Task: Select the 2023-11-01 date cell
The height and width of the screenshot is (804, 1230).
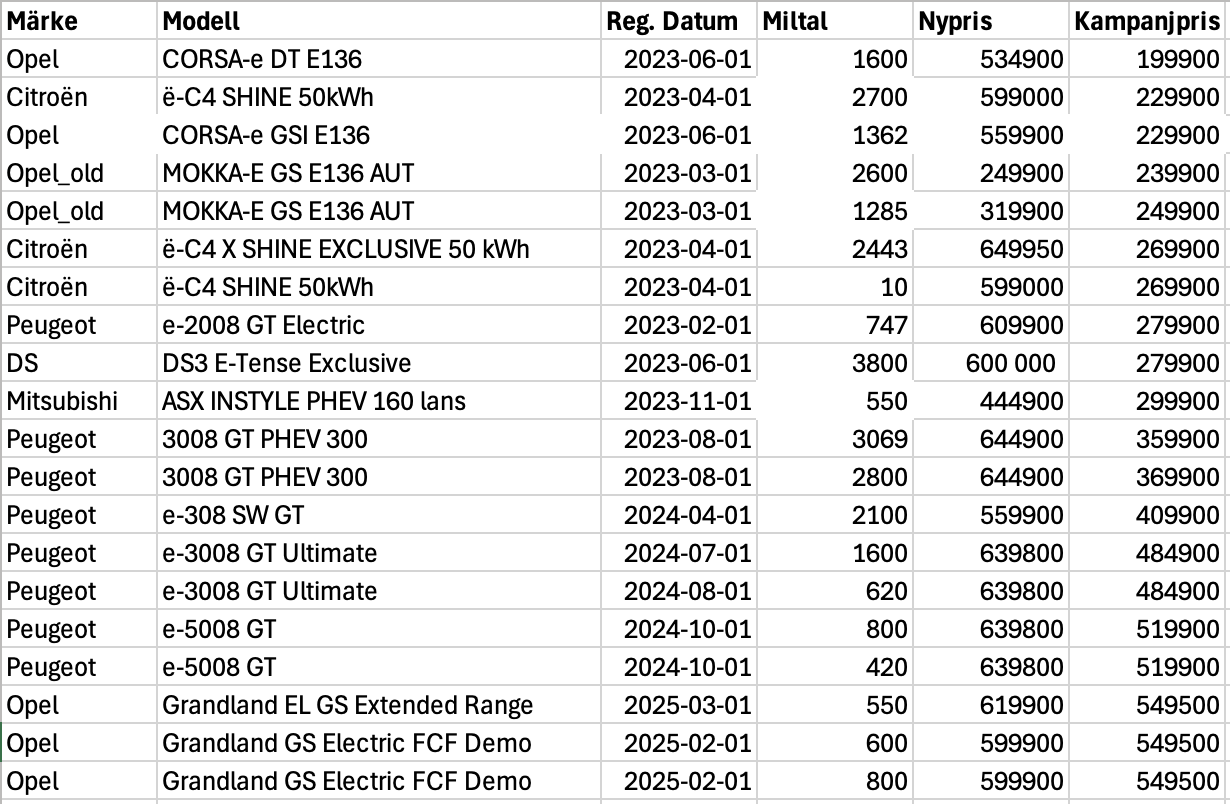Action: pyautogui.click(x=678, y=401)
